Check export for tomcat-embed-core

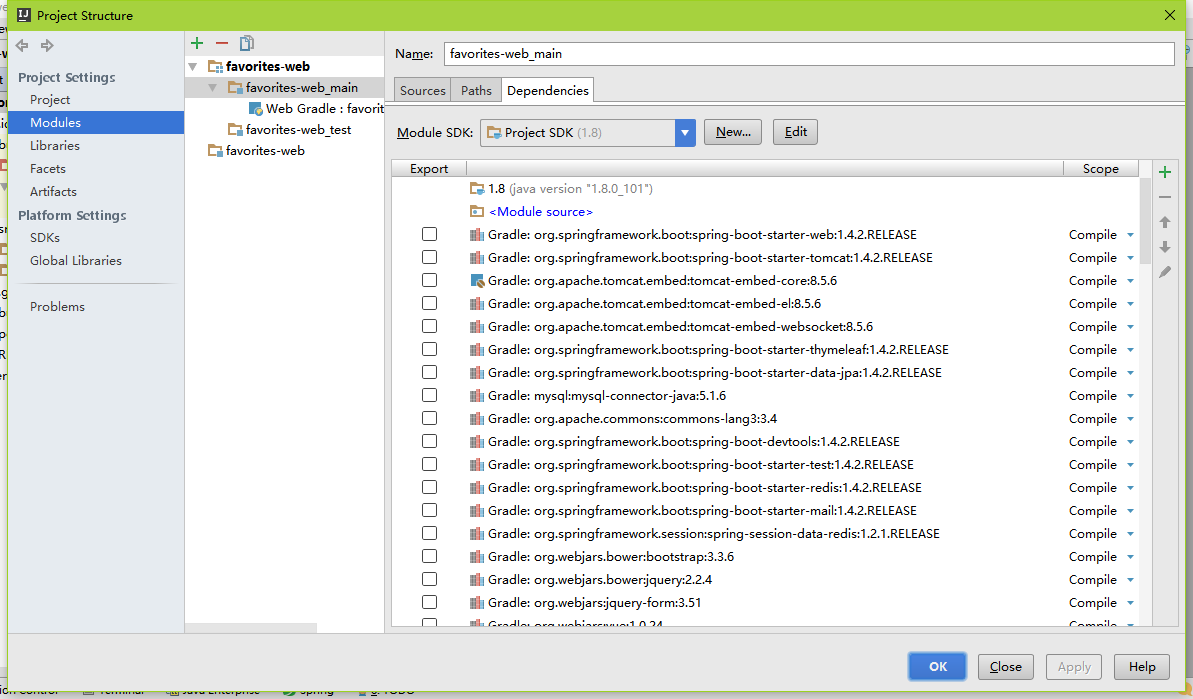[x=430, y=280]
